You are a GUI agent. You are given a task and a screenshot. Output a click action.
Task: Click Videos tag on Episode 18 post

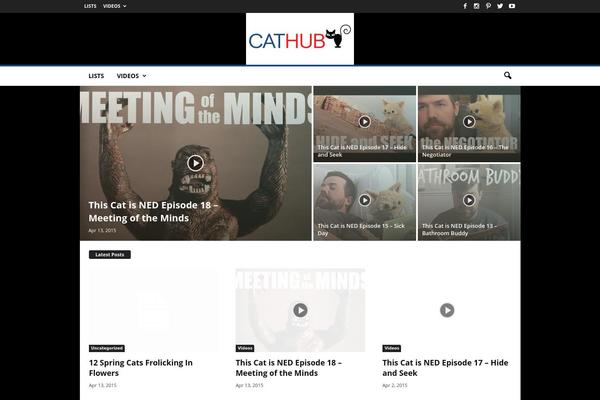point(245,348)
